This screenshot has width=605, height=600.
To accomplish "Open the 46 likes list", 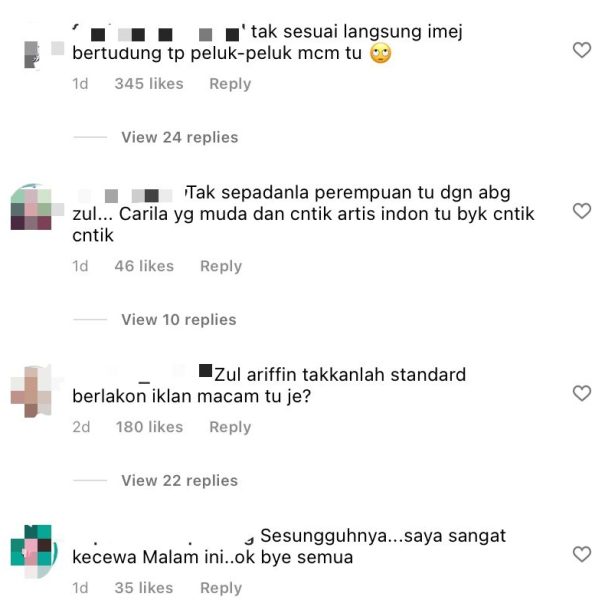I will (x=144, y=266).
